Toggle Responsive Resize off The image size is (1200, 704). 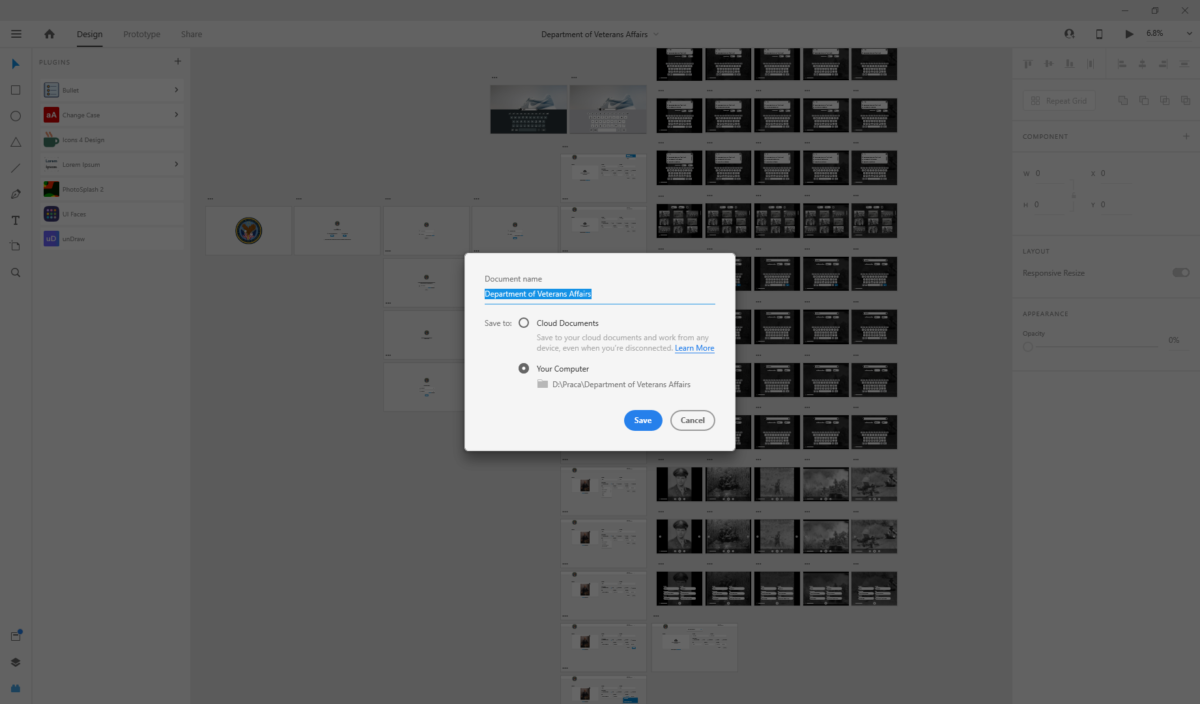(x=1180, y=272)
